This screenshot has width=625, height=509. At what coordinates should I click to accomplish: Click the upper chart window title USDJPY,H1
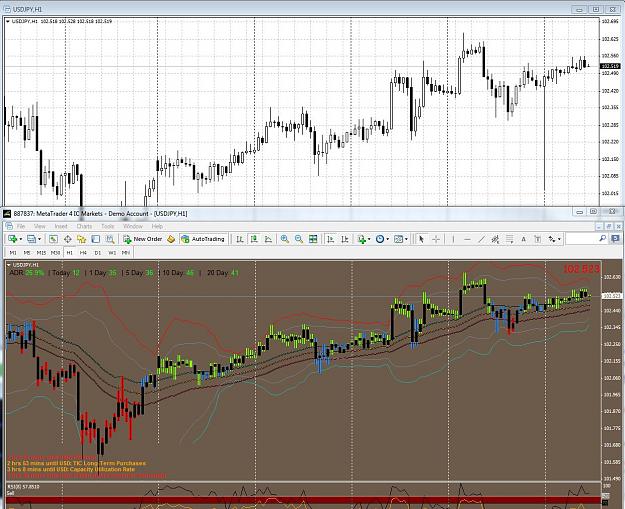point(27,9)
